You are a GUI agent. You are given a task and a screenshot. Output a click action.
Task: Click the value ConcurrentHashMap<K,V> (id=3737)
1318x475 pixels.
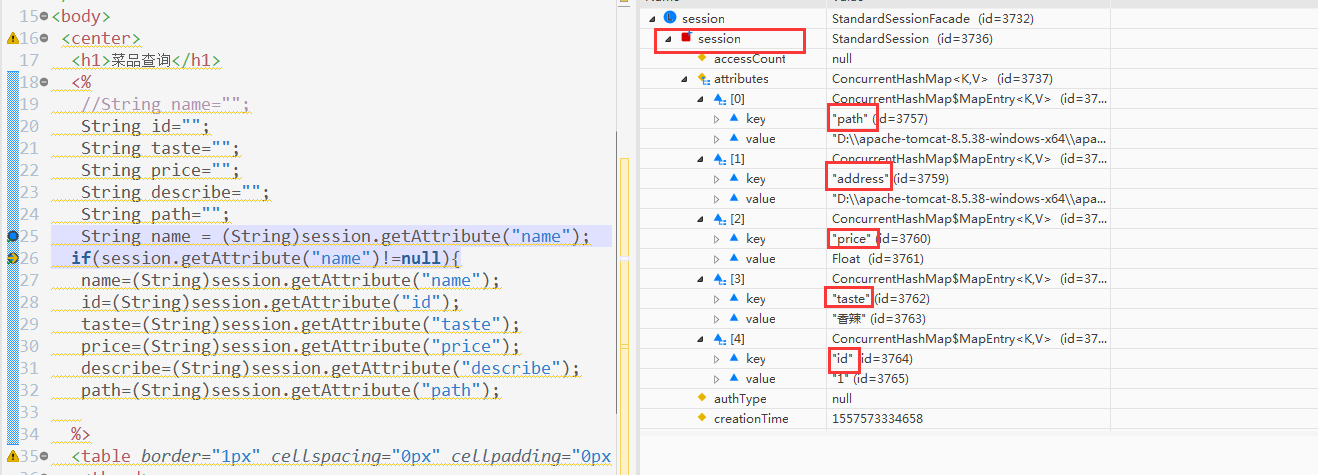click(942, 78)
